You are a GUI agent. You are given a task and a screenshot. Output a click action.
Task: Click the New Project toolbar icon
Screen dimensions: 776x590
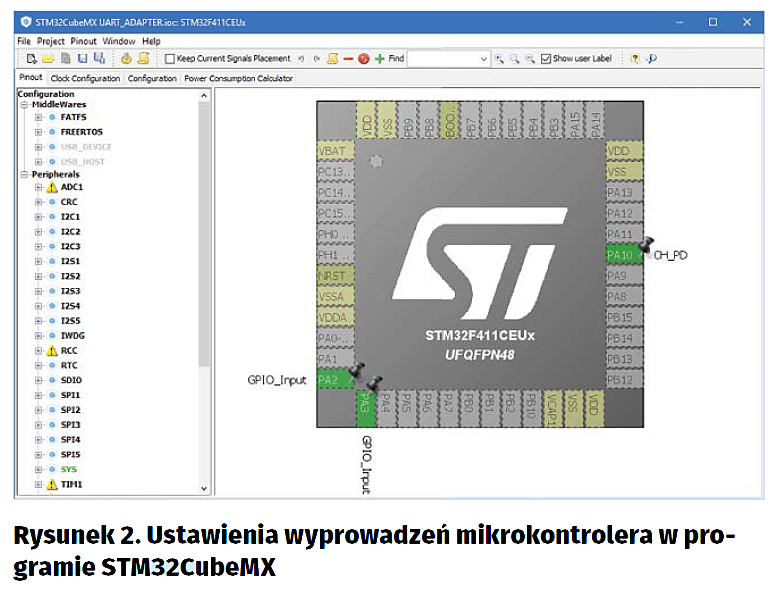coord(31,59)
